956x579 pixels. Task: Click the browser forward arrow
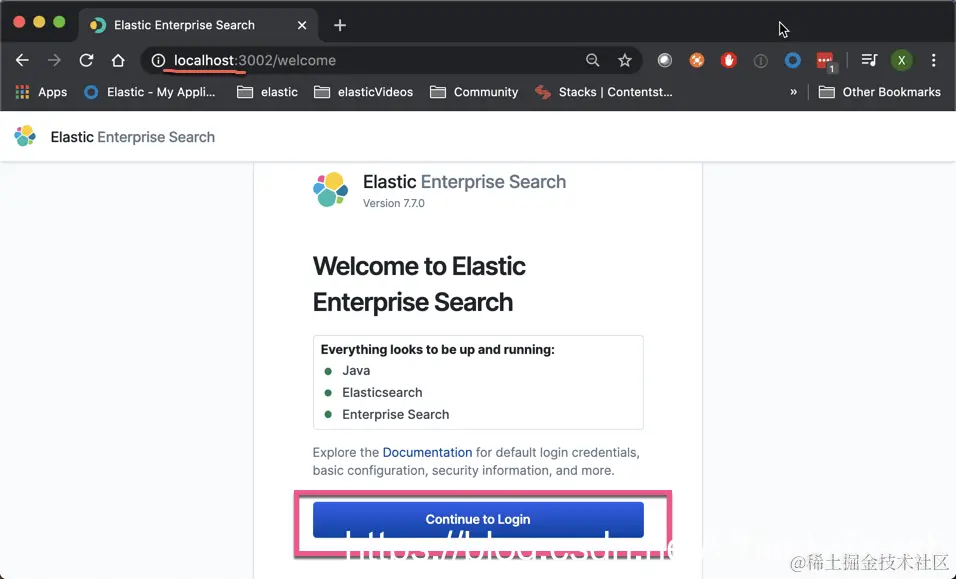click(54, 60)
